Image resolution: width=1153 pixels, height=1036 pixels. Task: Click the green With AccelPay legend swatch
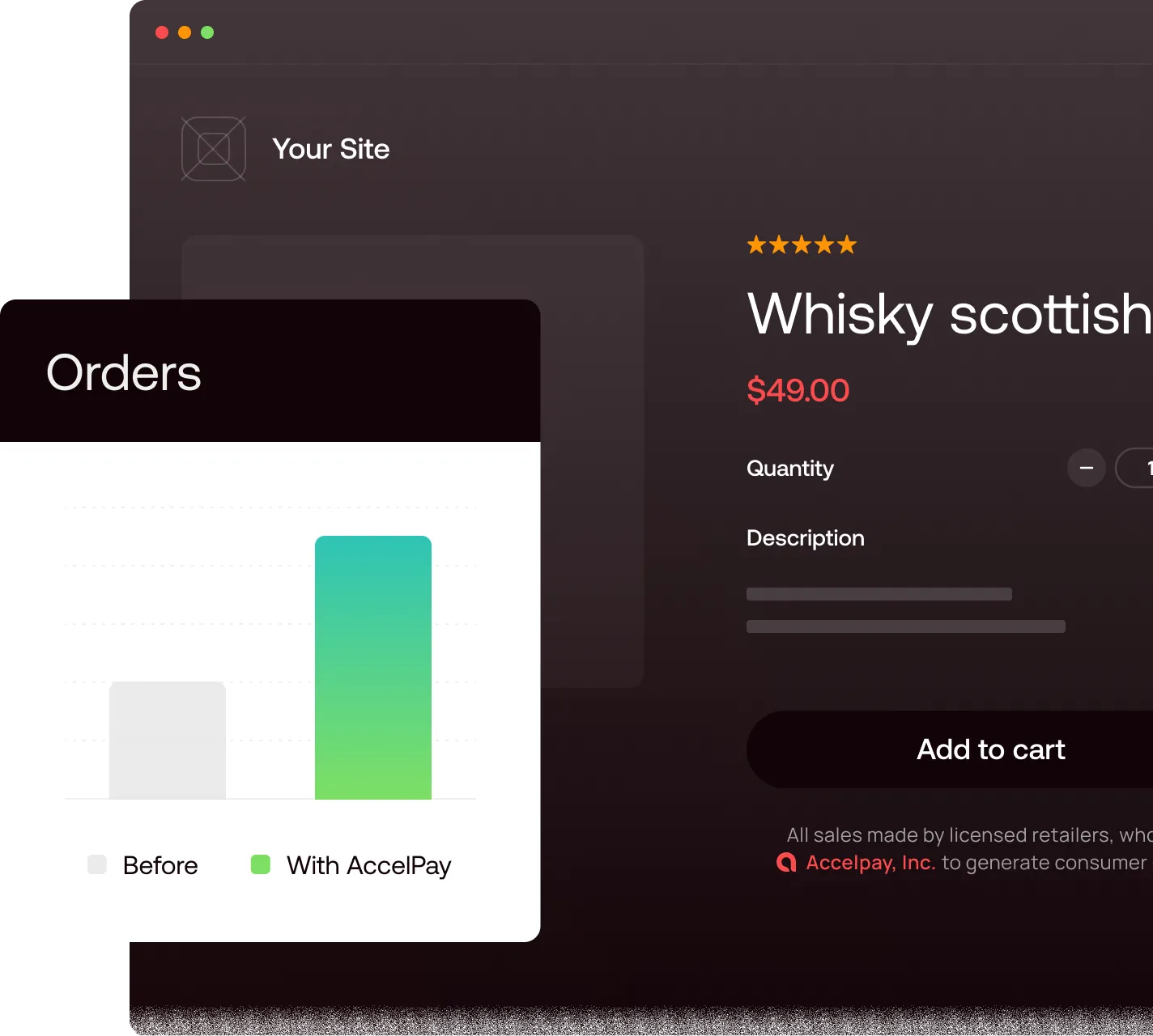[x=261, y=864]
